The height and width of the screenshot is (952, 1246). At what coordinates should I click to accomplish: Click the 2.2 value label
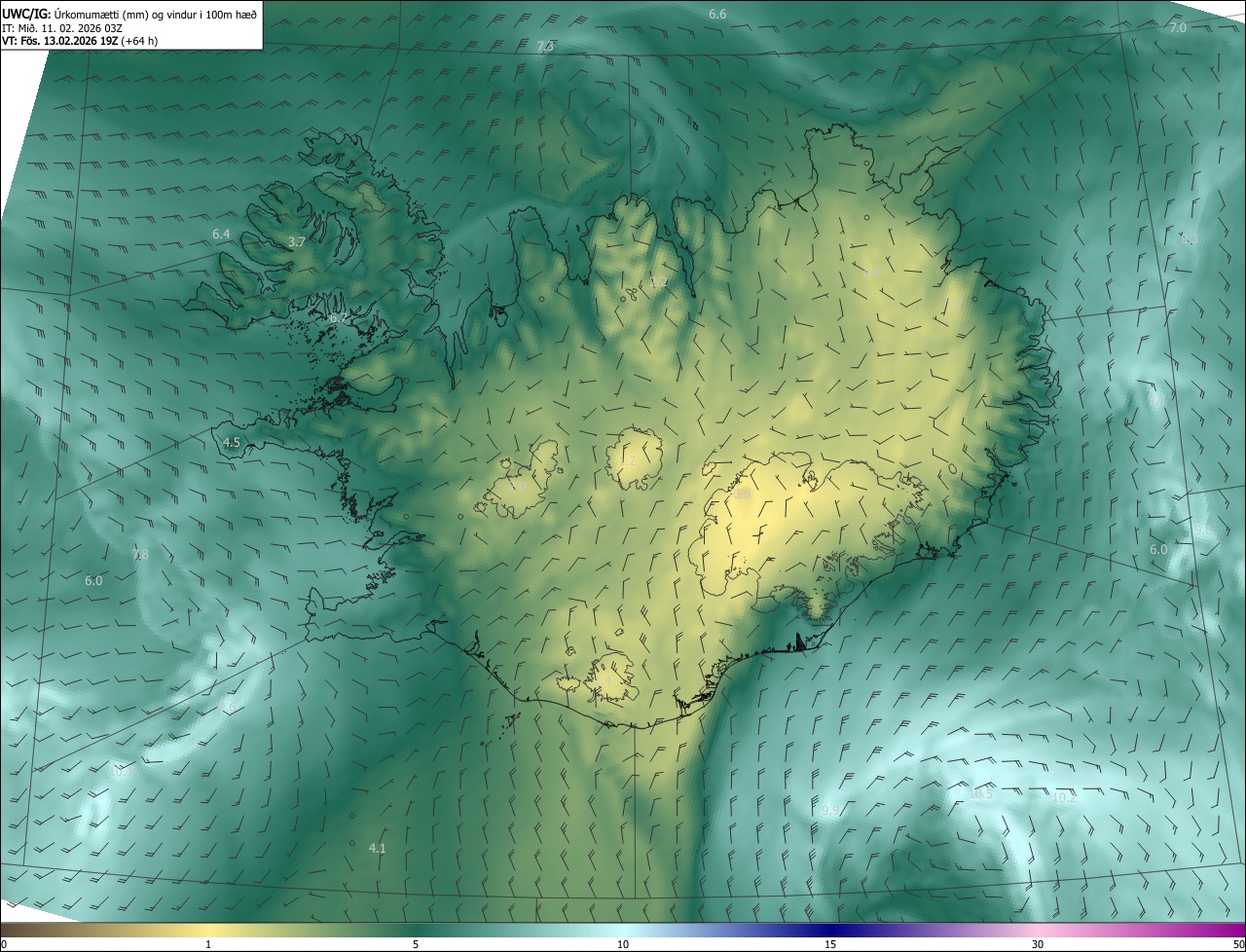click(x=659, y=283)
